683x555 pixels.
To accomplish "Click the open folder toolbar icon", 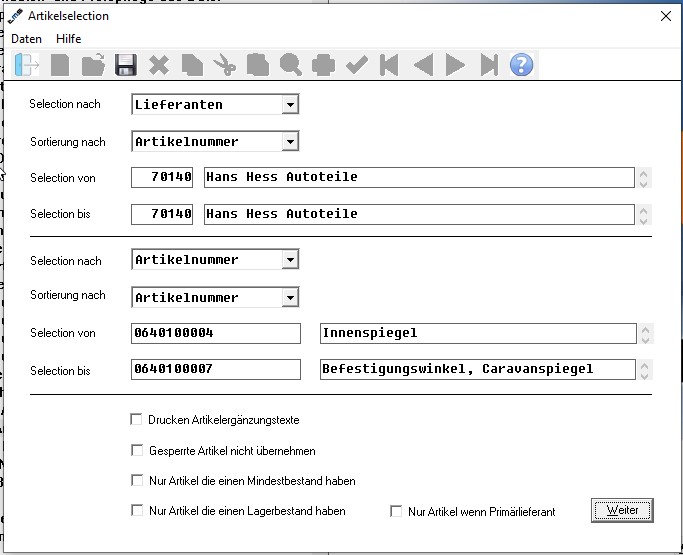I will pos(93,65).
